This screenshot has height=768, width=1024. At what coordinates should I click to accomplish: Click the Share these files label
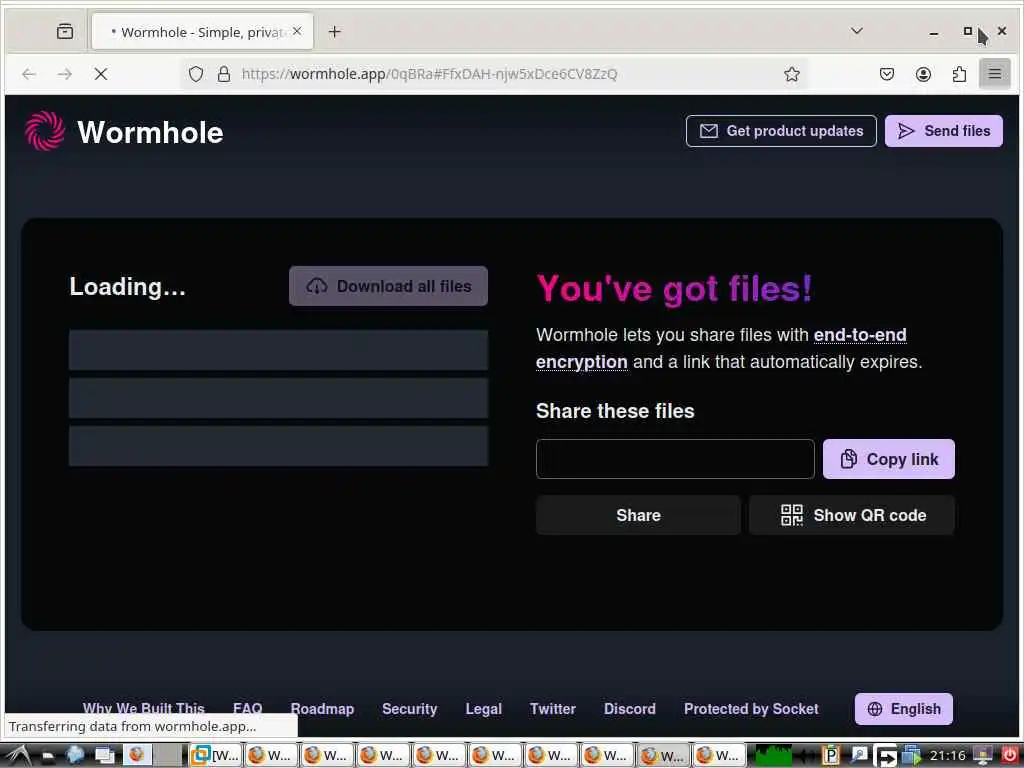[x=615, y=411]
